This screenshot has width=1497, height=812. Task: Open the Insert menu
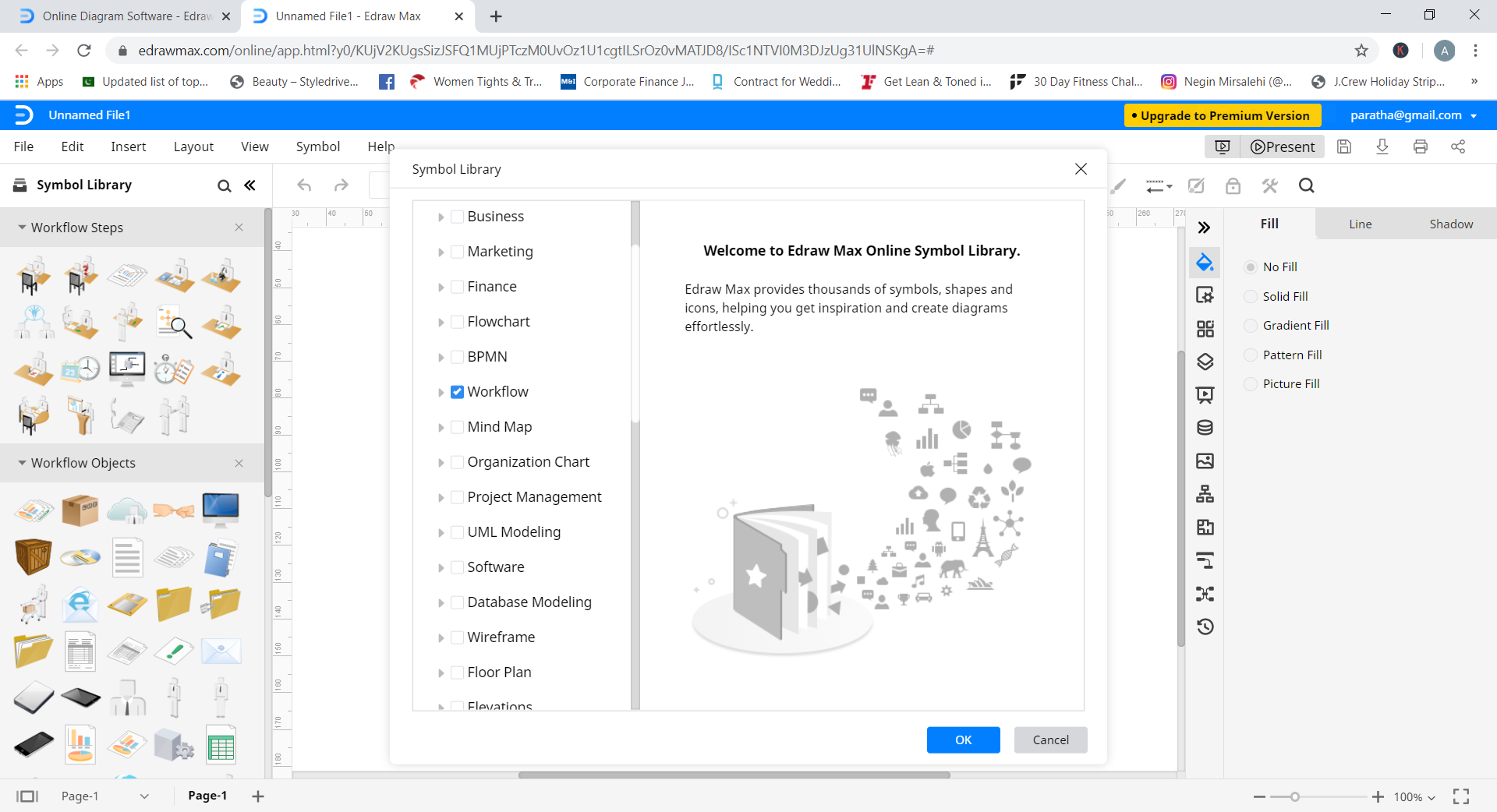point(129,147)
